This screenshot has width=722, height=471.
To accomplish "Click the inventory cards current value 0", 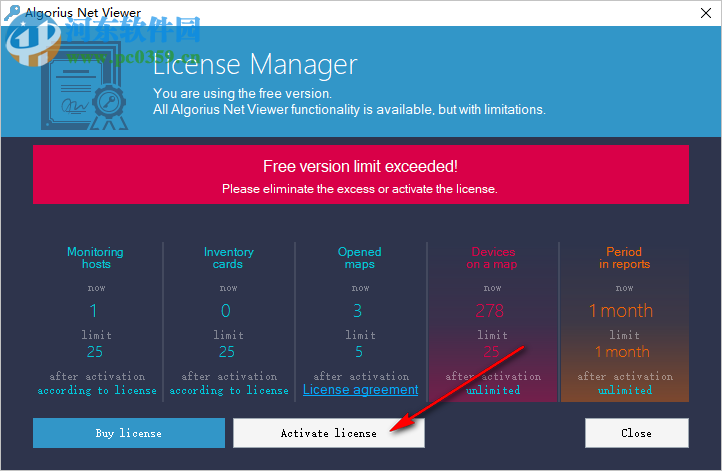I will [226, 311].
